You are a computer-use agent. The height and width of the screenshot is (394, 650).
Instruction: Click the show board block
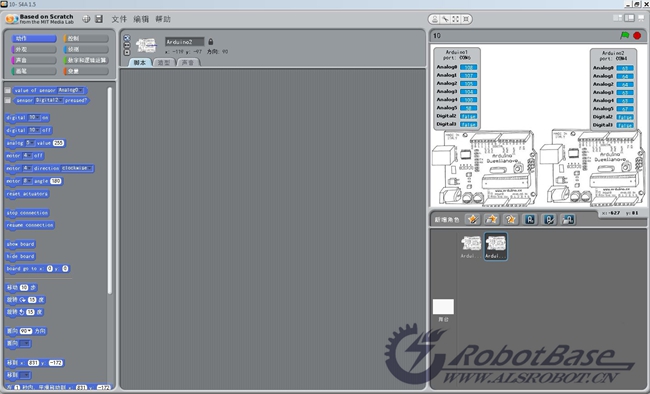(x=20, y=244)
